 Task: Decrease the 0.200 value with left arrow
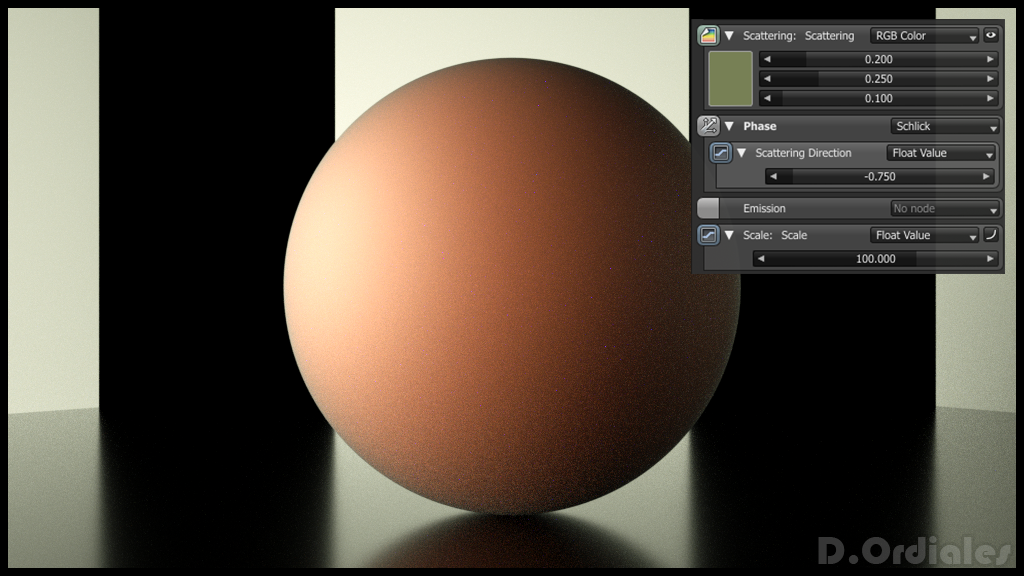point(767,59)
